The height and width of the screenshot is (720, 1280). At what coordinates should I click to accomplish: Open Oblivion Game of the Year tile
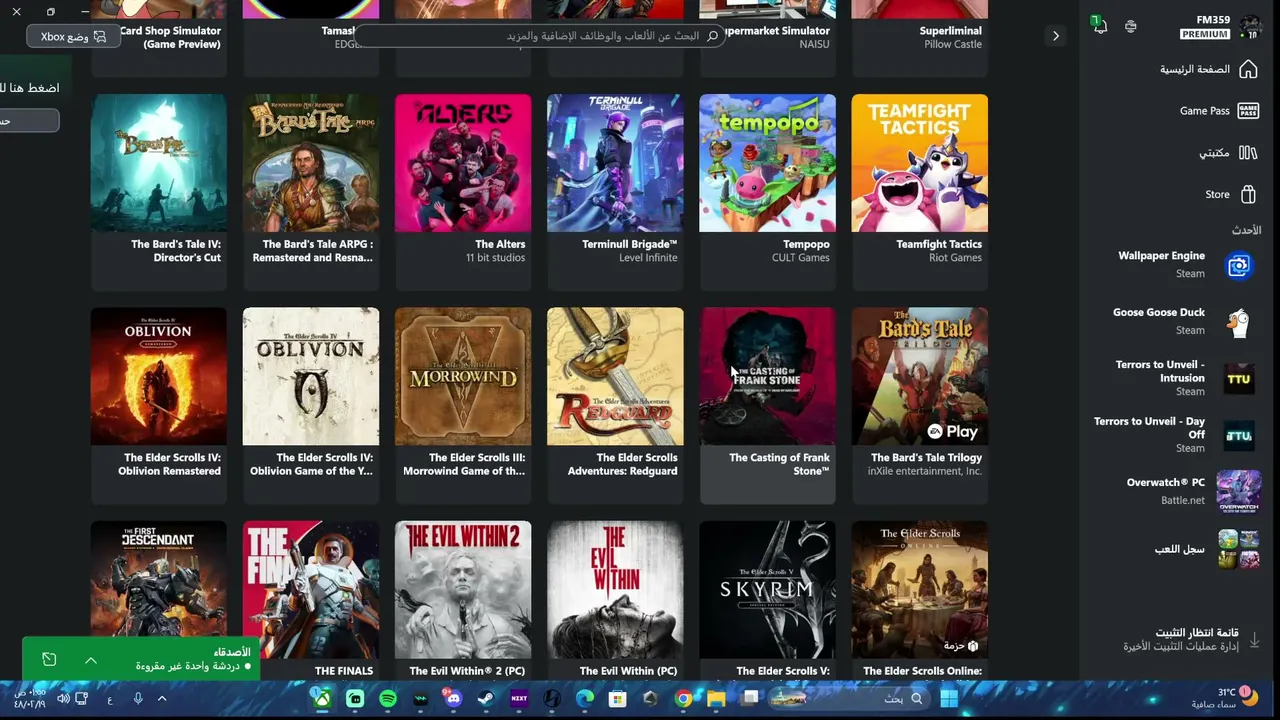click(311, 404)
